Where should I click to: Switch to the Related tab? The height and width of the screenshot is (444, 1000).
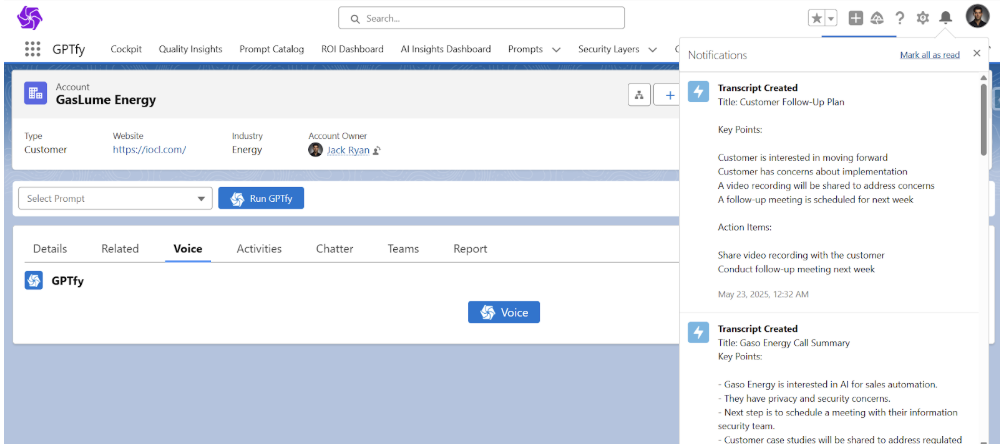coord(120,249)
